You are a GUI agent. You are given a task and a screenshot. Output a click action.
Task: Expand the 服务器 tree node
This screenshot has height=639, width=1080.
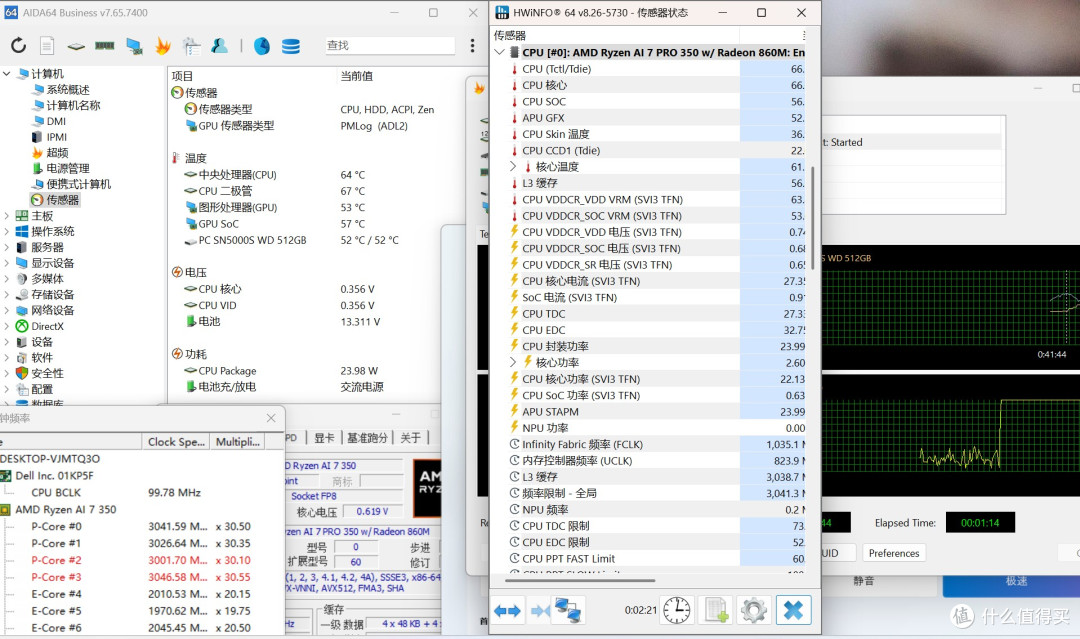point(6,247)
